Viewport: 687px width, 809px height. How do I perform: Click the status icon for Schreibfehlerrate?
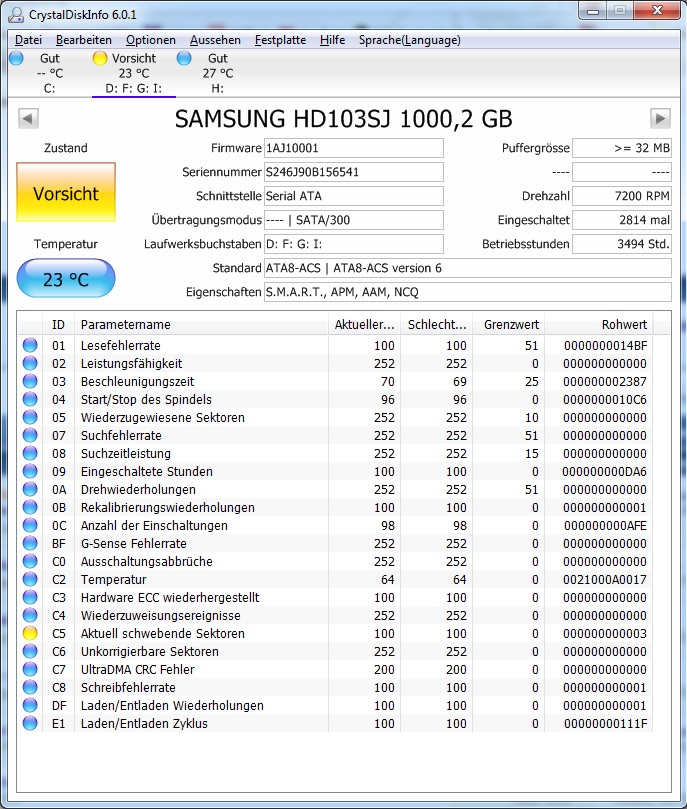(30, 687)
